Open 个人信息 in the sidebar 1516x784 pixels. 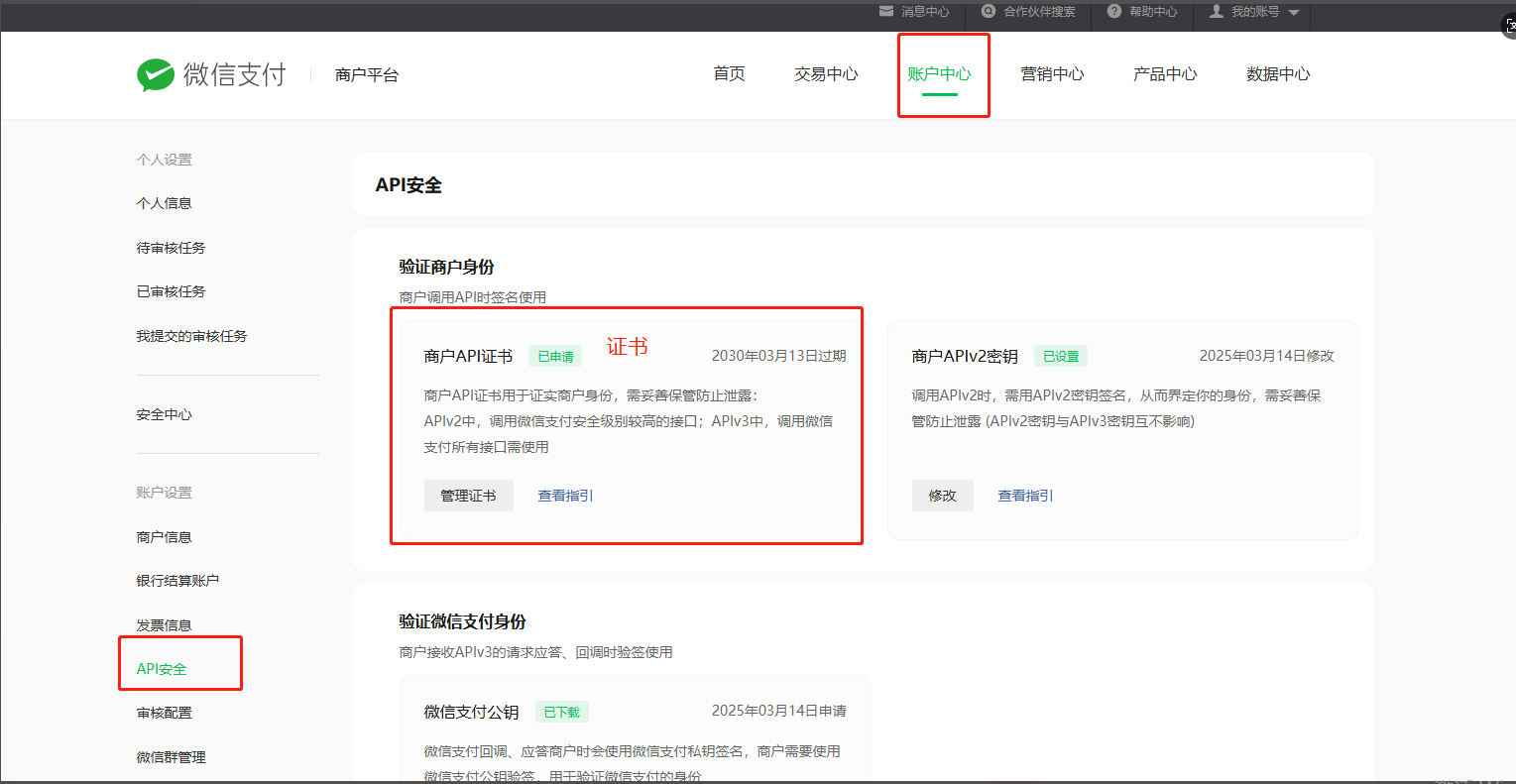(x=164, y=203)
